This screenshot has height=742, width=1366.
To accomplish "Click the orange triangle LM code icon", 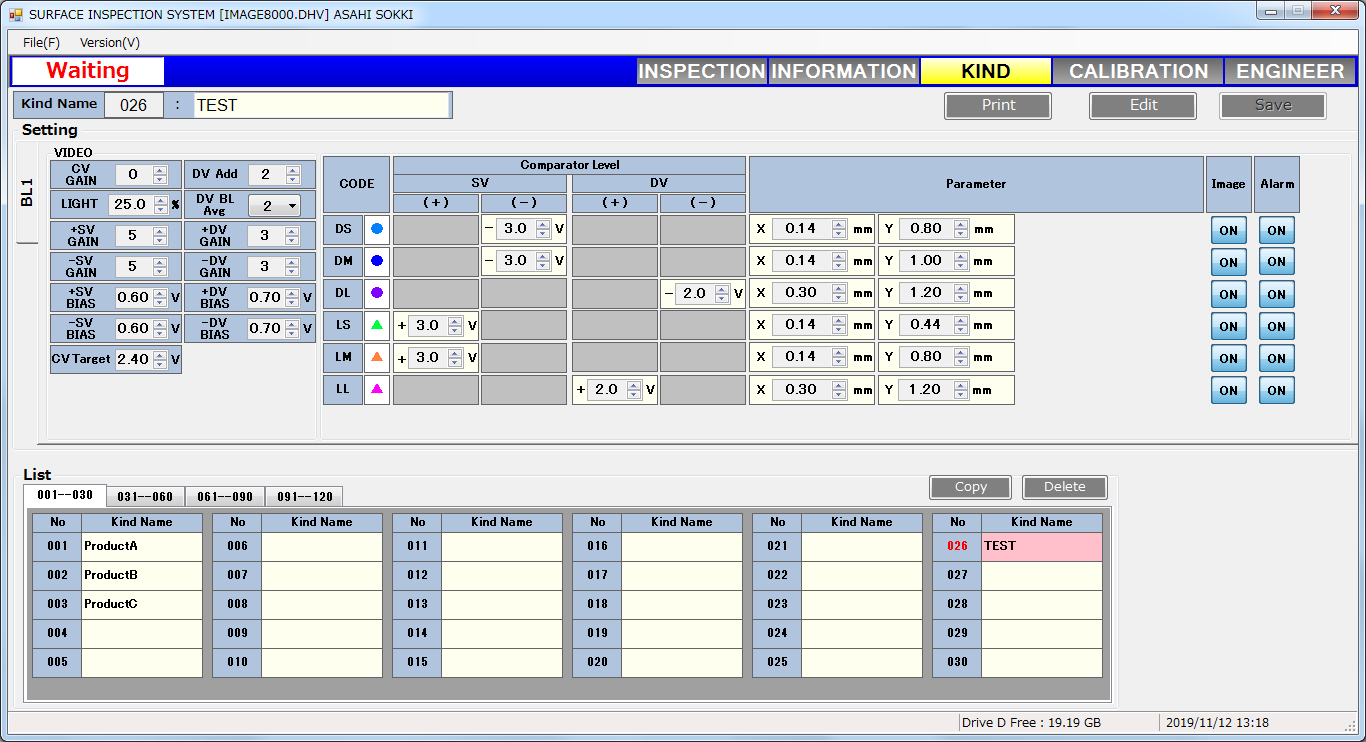I will pos(376,357).
